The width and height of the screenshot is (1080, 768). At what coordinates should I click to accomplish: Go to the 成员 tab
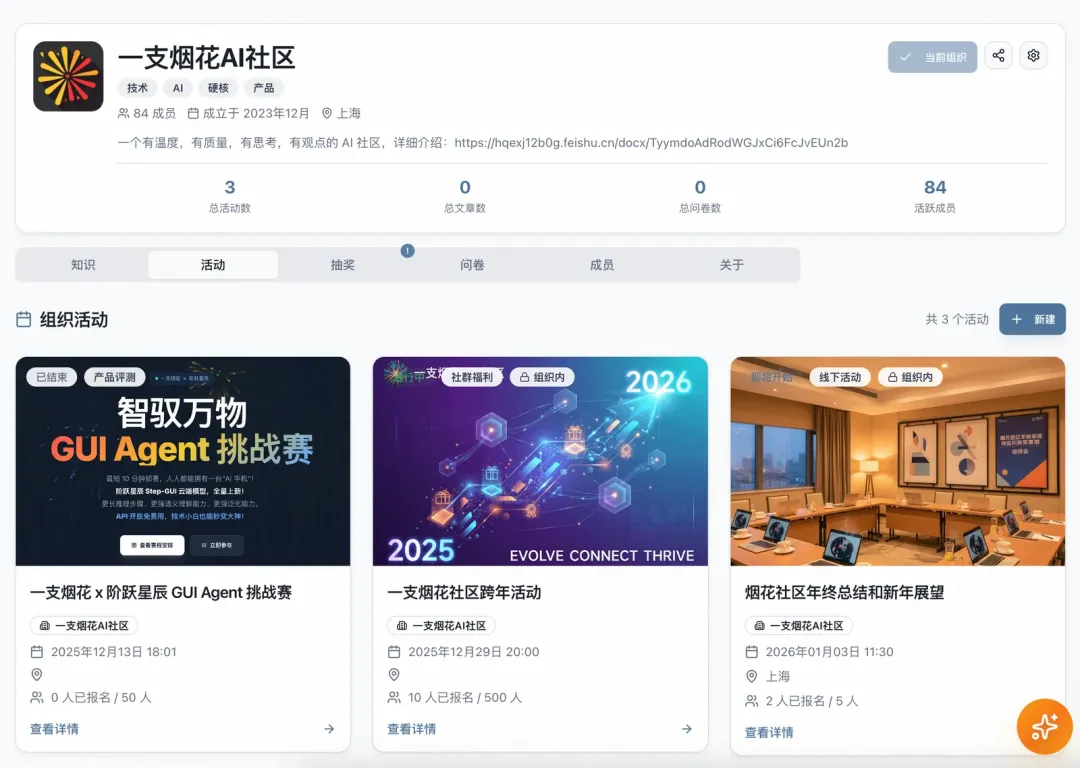(x=601, y=264)
